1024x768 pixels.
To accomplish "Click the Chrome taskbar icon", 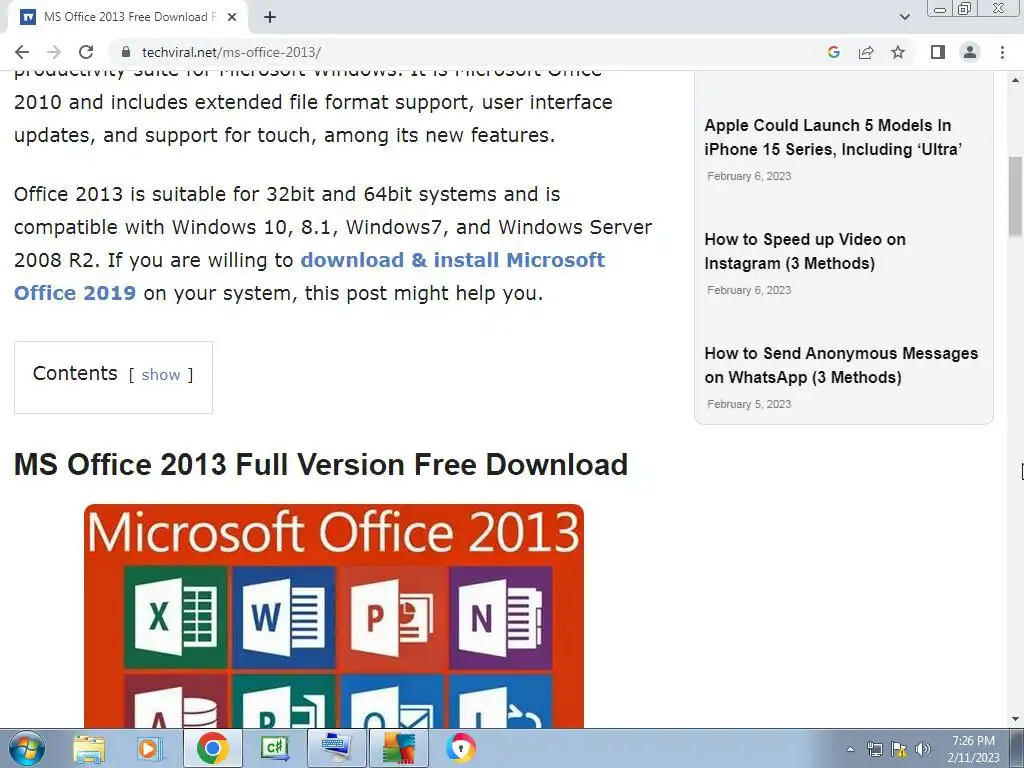I will 212,748.
